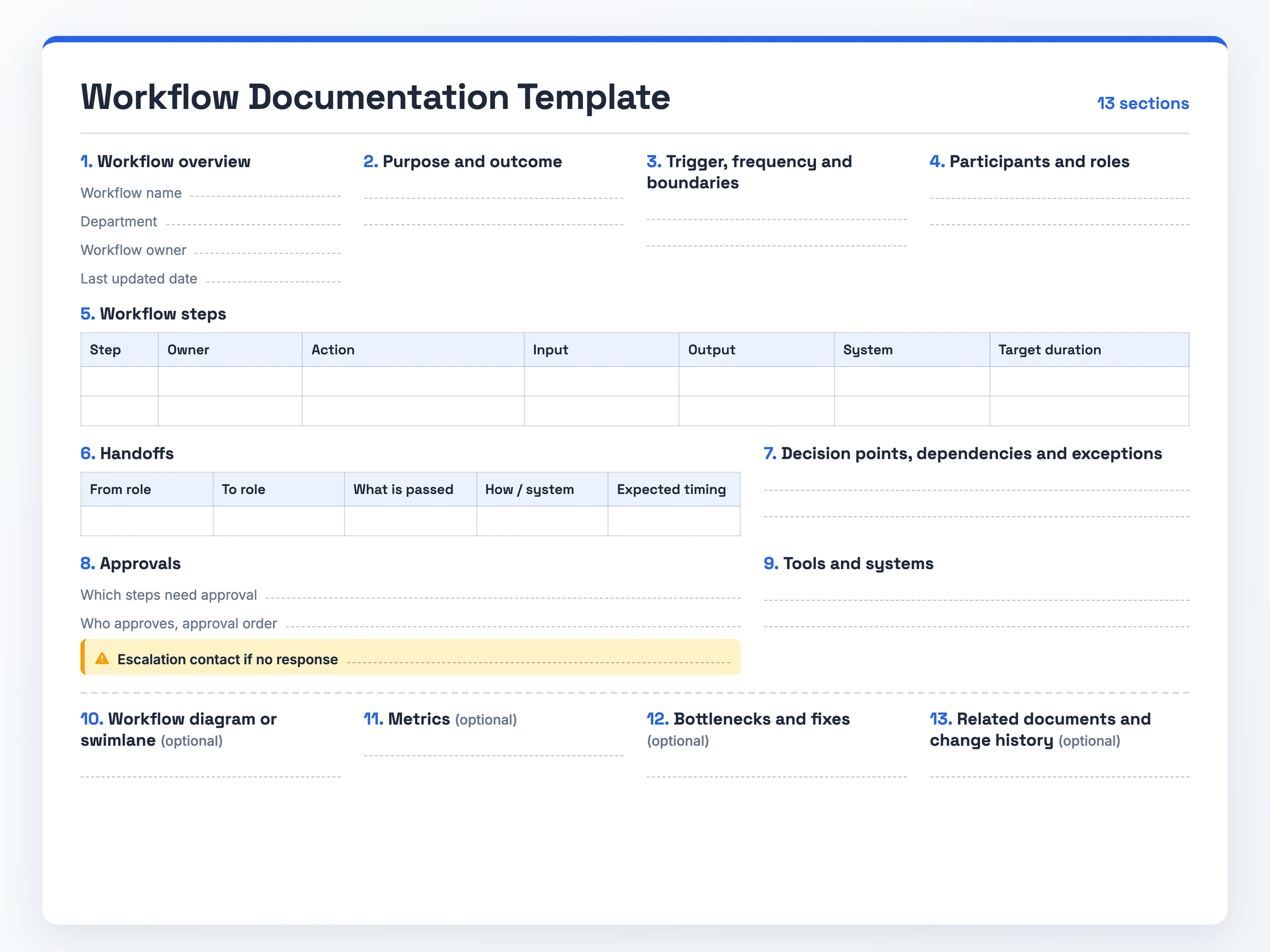Viewport: 1270px width, 952px height.
Task: Click the 'Workflow Documentation Template' title
Action: pyautogui.click(x=376, y=96)
